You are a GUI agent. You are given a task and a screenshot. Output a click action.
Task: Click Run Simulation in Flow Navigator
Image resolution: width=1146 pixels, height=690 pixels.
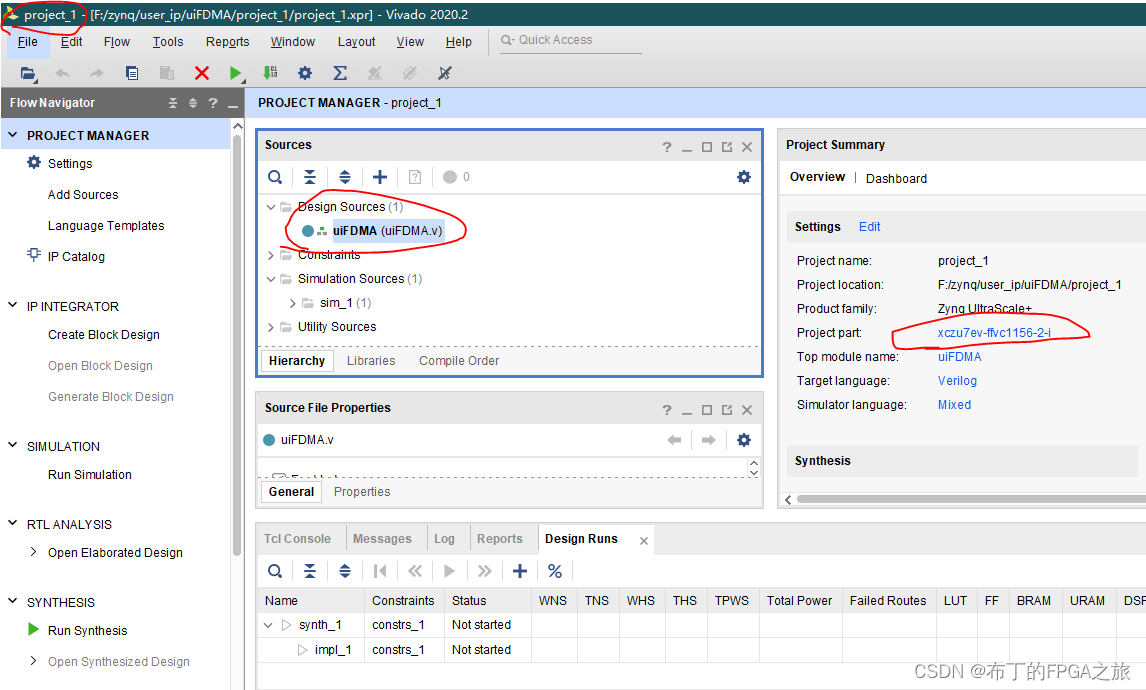pos(90,475)
